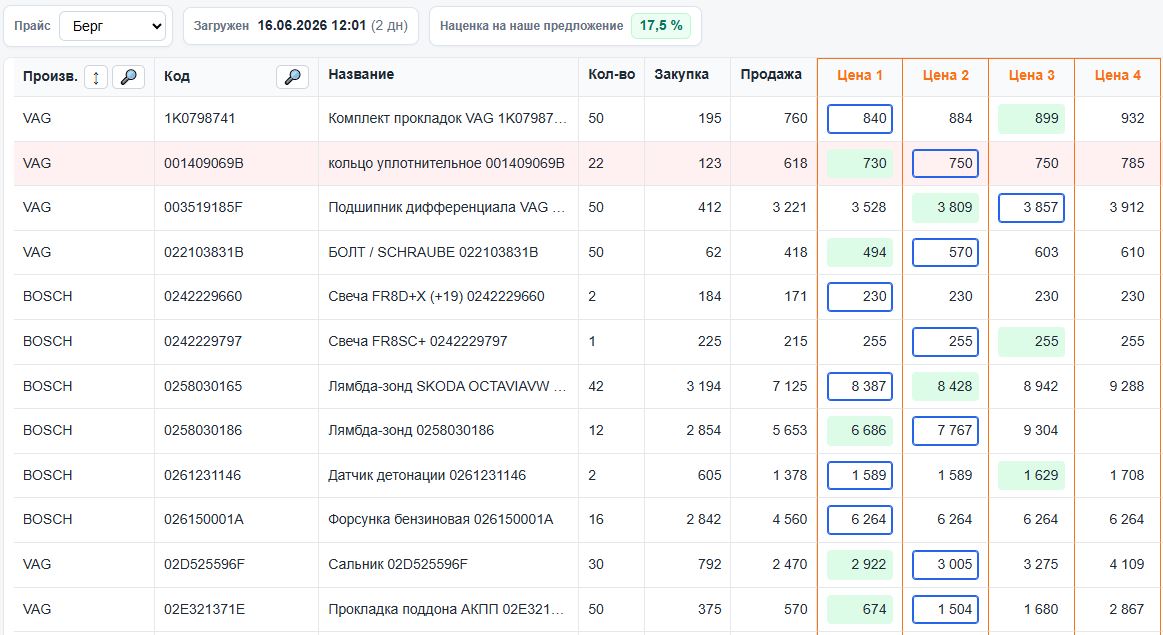Click code 02D525596F

pos(205,565)
